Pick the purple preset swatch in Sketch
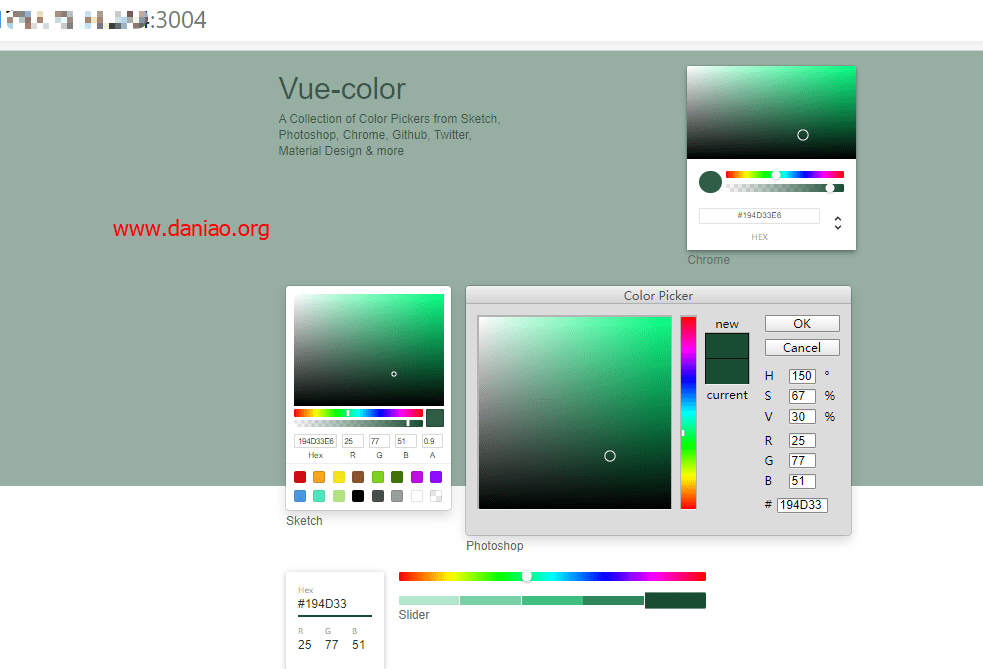983x669 pixels. (x=436, y=477)
